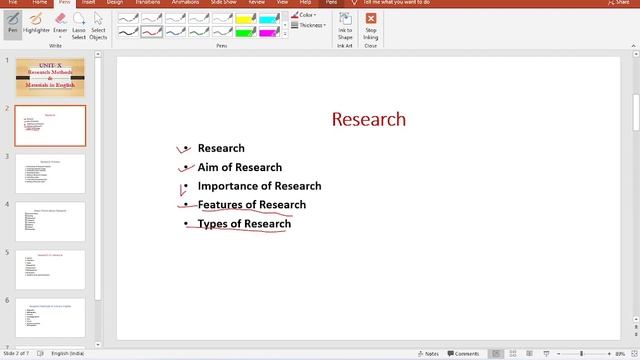Viewport: 640px width, 360px height.
Task: Toggle the Comments pane
Action: [463, 354]
